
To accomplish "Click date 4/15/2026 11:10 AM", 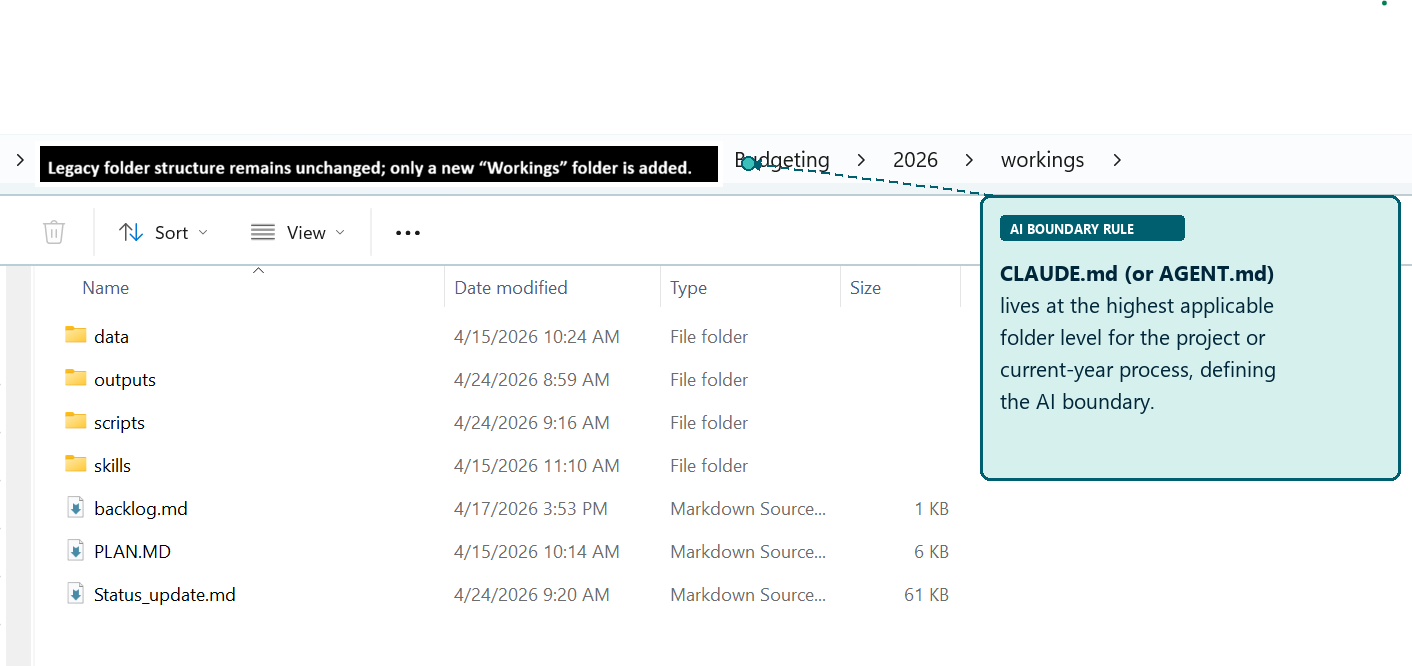I will (x=537, y=466).
